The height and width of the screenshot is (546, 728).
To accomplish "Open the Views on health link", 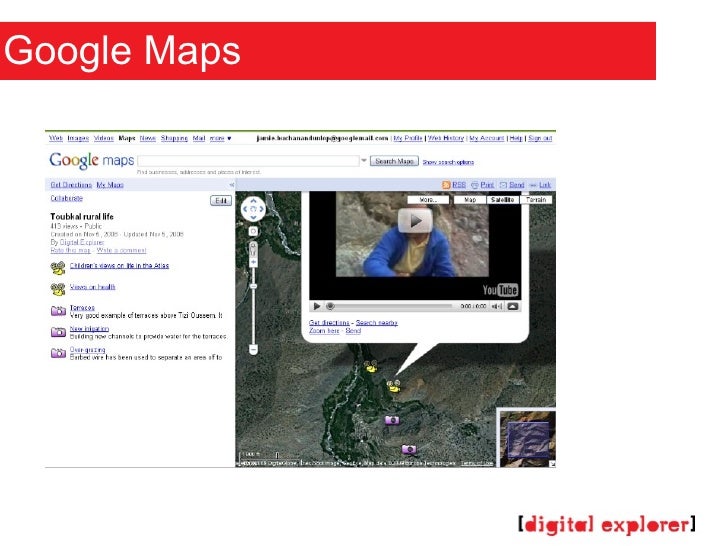I will (92, 287).
